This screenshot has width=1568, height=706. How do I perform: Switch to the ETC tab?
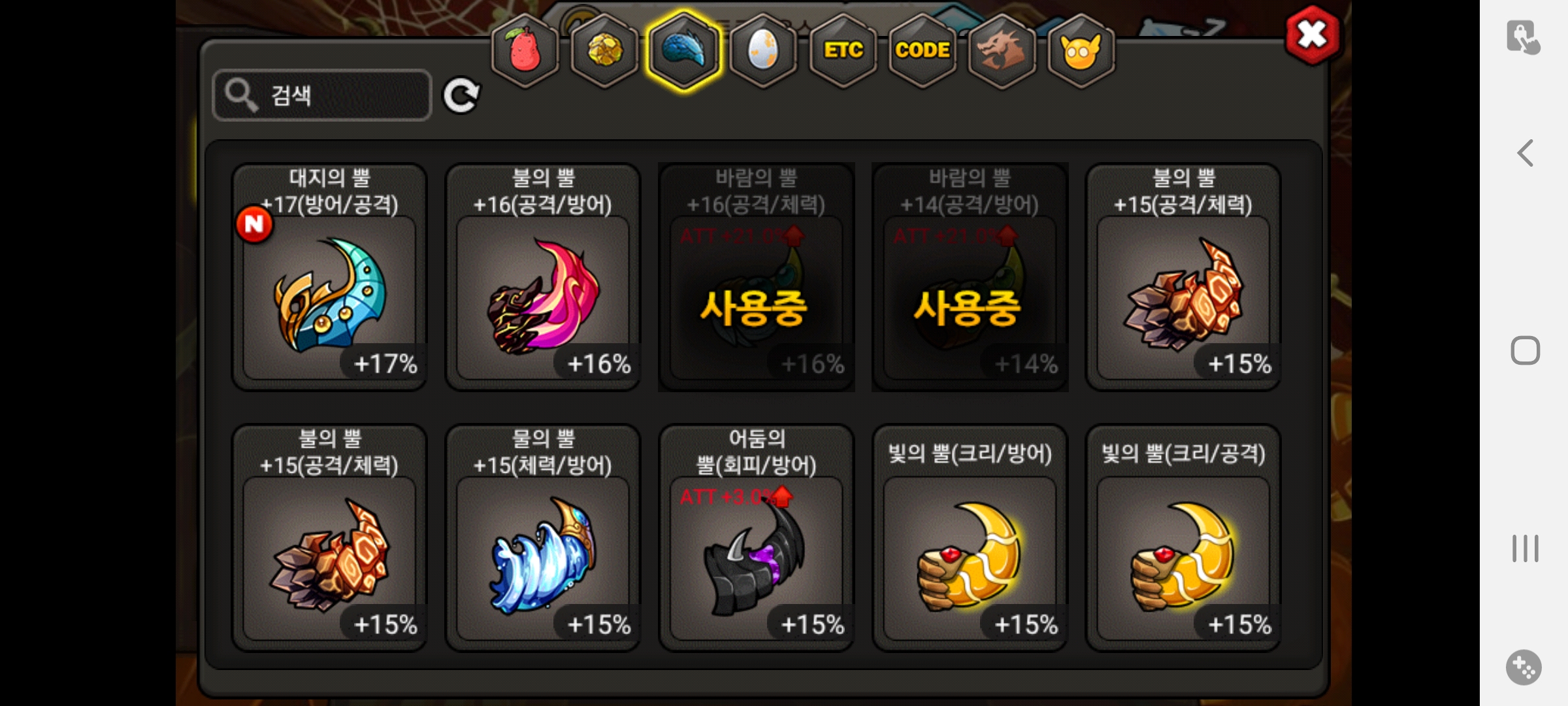click(x=843, y=50)
